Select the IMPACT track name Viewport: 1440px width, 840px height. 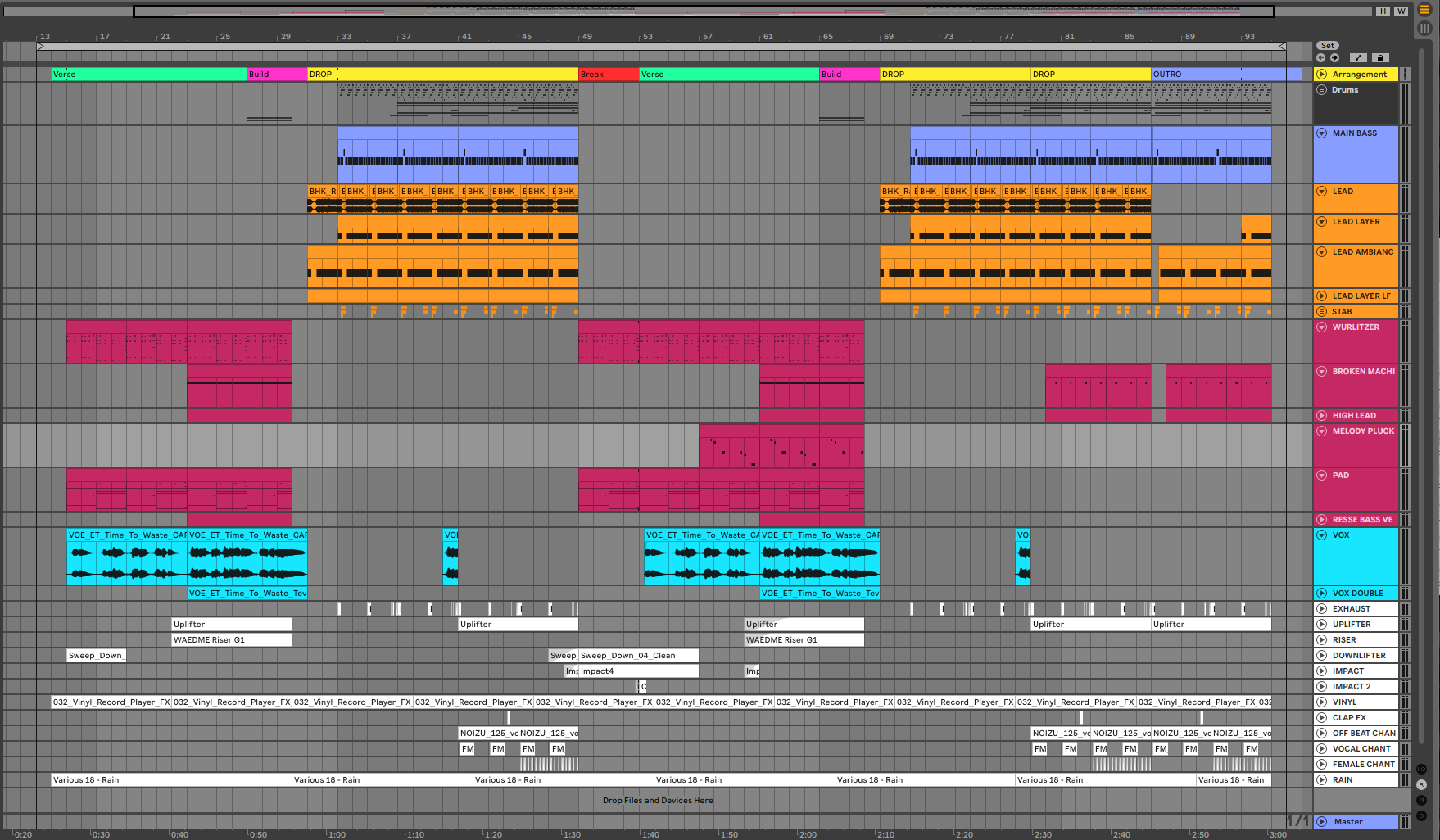click(x=1347, y=671)
